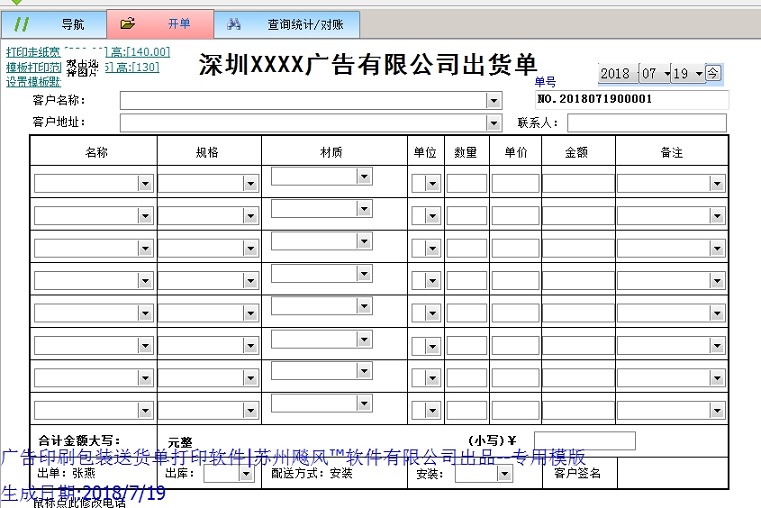This screenshot has height=508, width=761.
Task: Expand first row 材质 dropdown arrow
Action: click(x=365, y=177)
